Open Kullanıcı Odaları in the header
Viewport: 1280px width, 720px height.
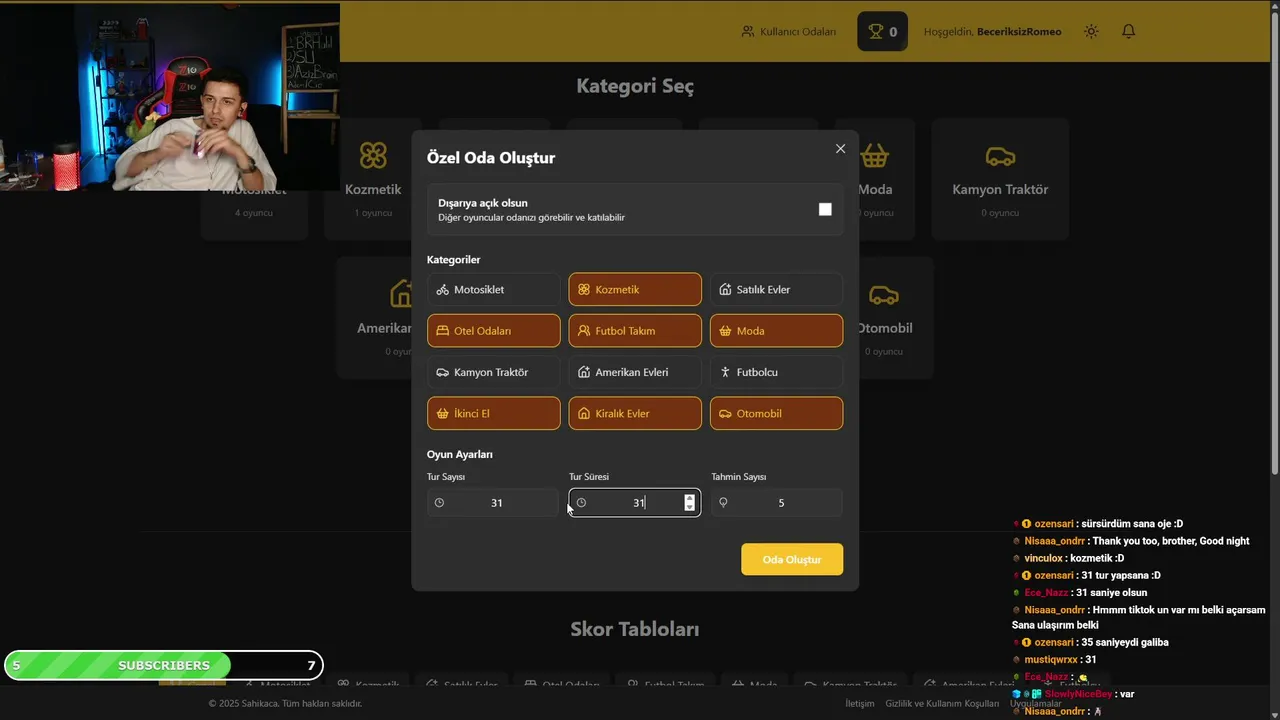point(788,32)
